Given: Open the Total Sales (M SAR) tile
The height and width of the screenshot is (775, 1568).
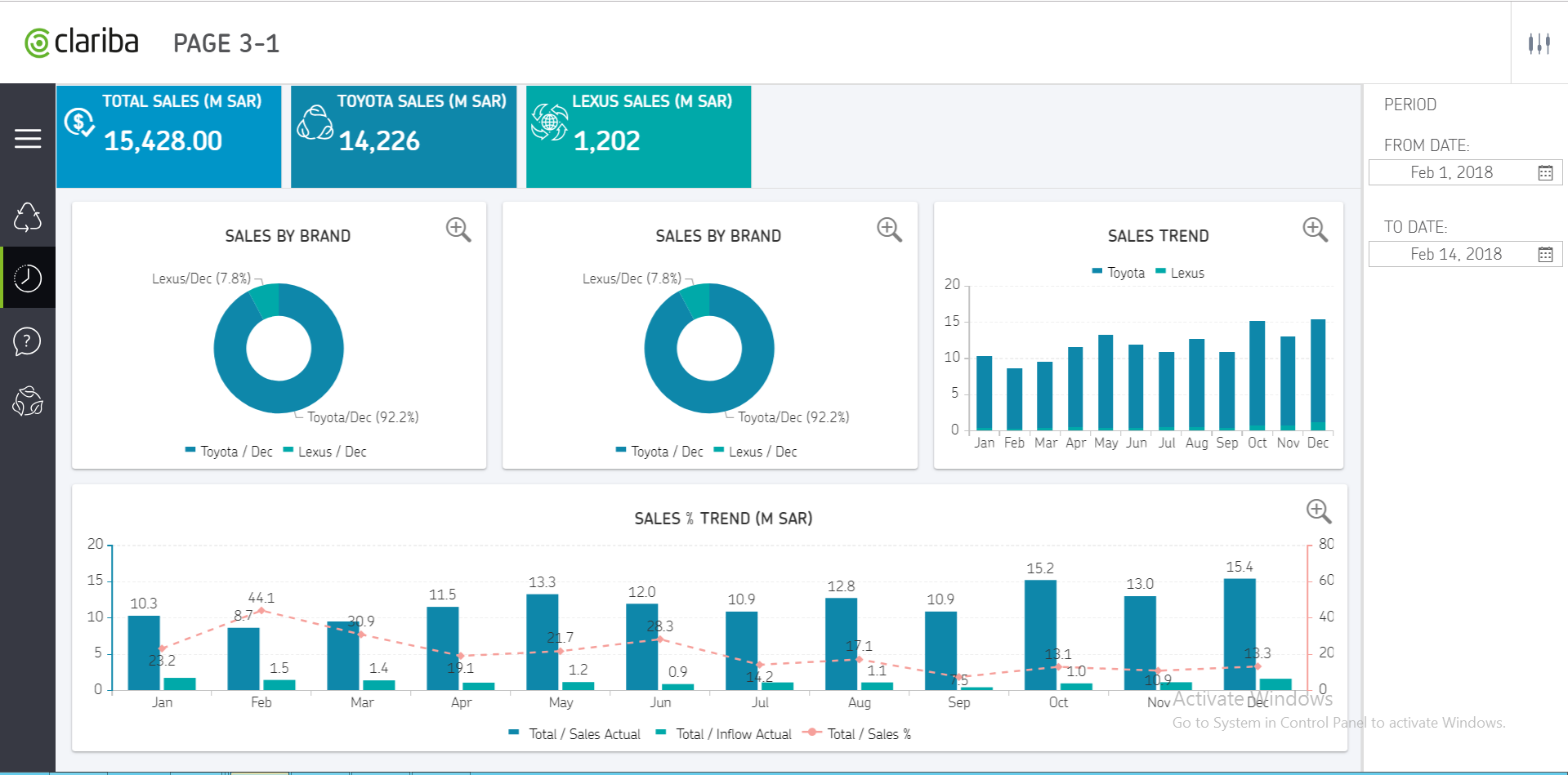Looking at the screenshot, I should (169, 136).
